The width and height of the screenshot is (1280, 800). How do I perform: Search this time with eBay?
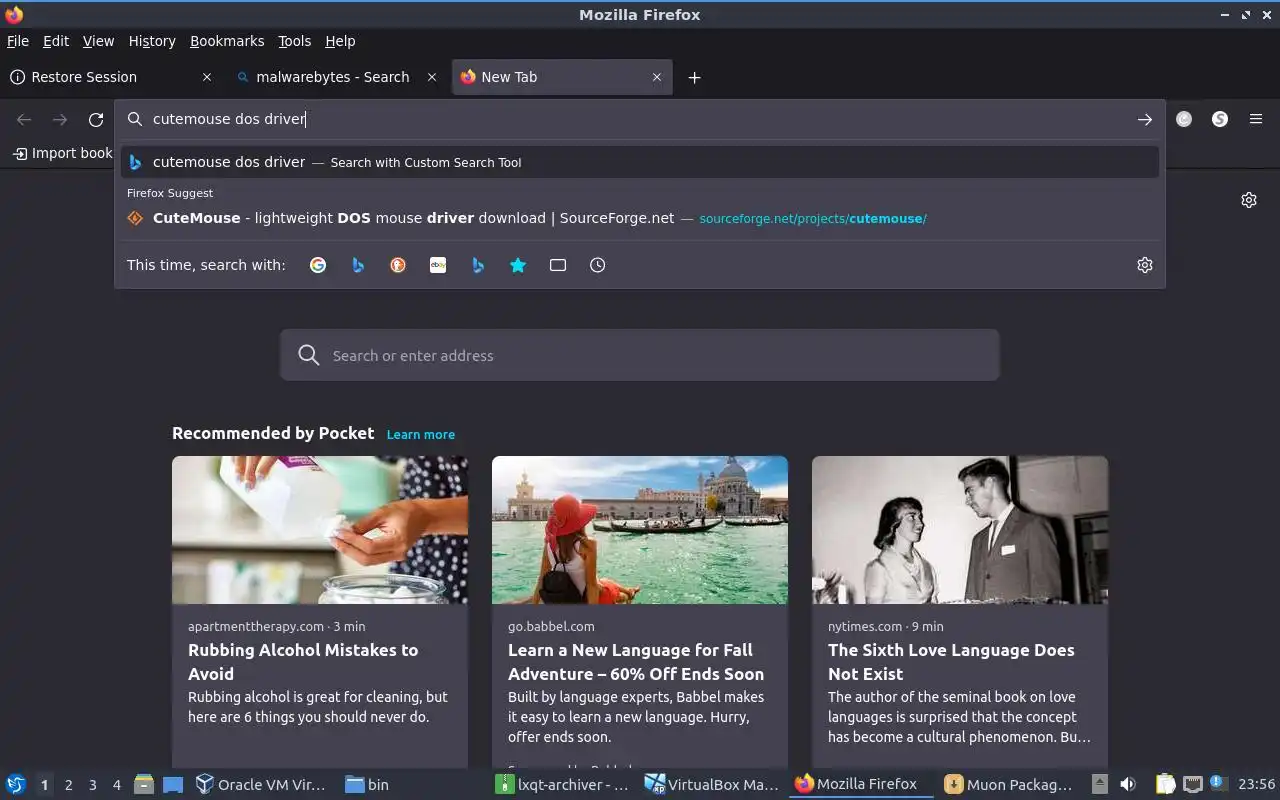[438, 265]
